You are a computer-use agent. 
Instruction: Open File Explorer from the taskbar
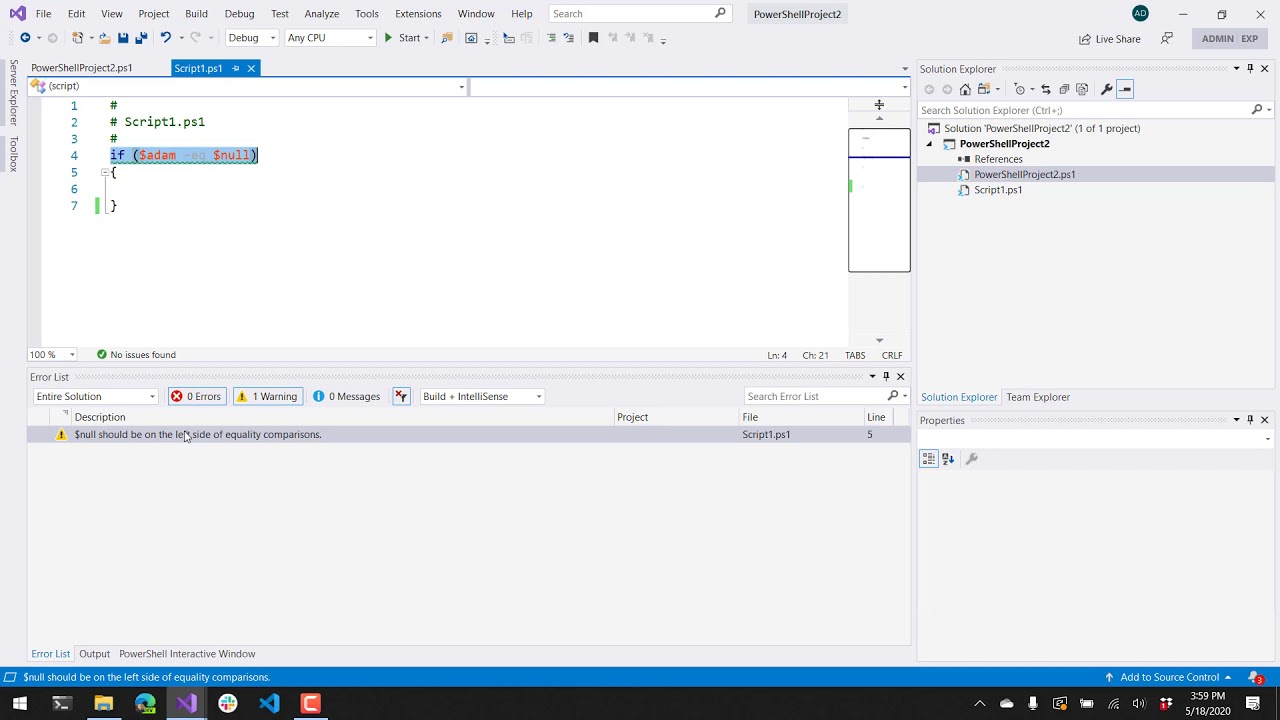(x=103, y=703)
